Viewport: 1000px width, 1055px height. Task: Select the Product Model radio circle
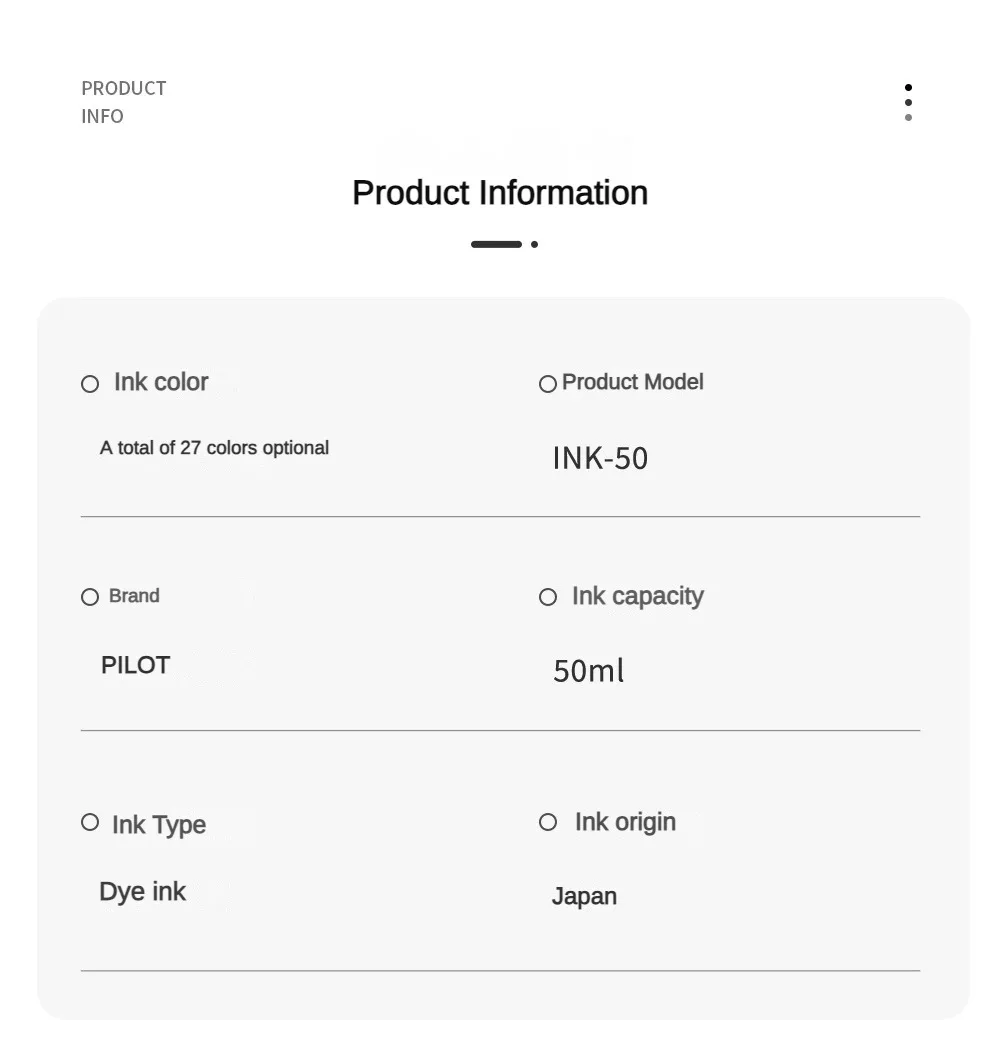tap(547, 384)
